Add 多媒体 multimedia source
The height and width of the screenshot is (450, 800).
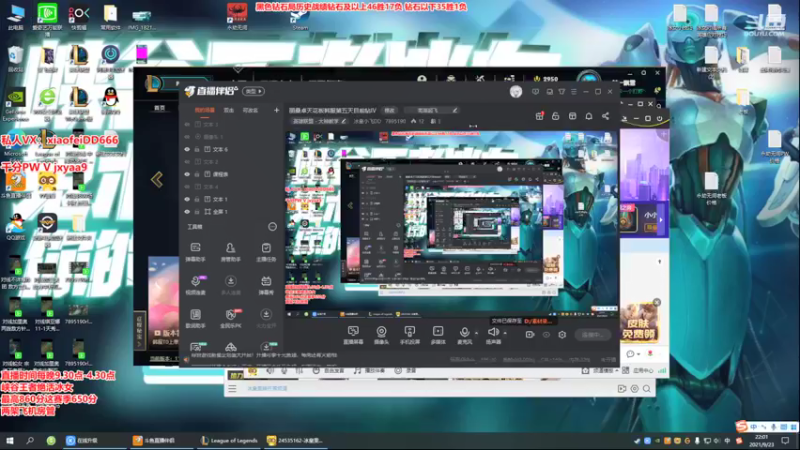[x=438, y=335]
